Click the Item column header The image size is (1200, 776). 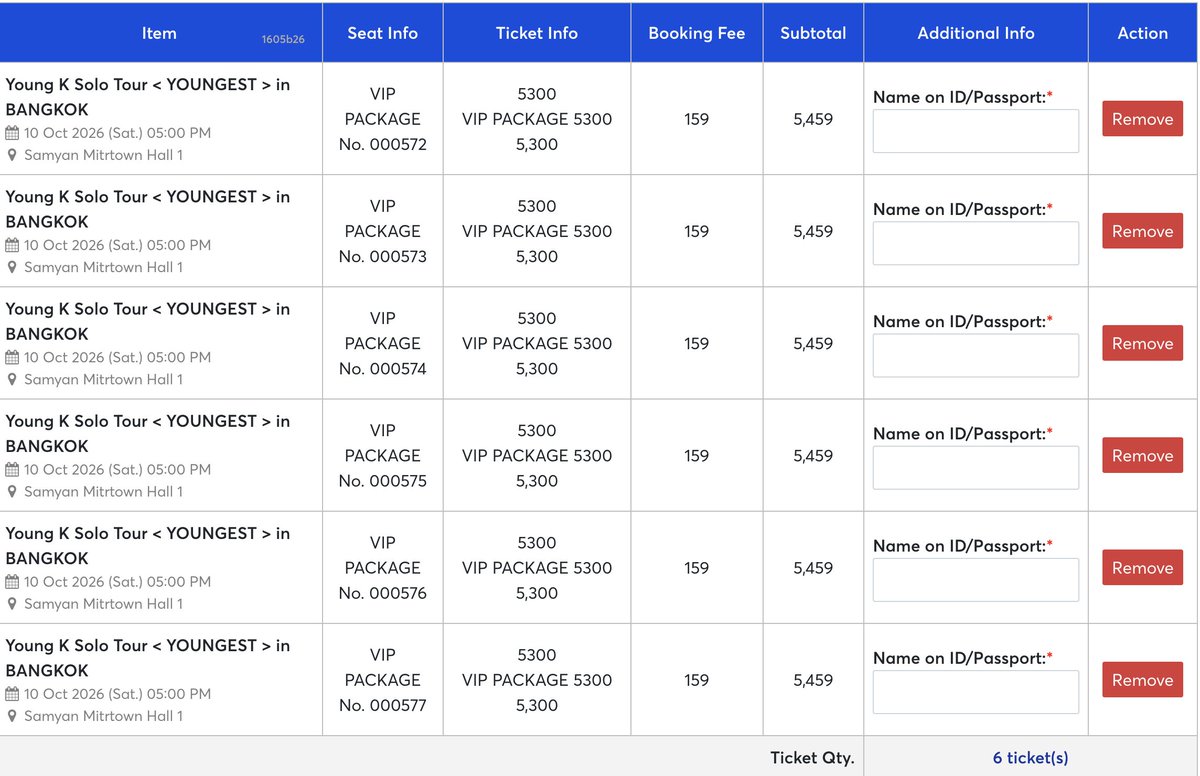(x=160, y=33)
